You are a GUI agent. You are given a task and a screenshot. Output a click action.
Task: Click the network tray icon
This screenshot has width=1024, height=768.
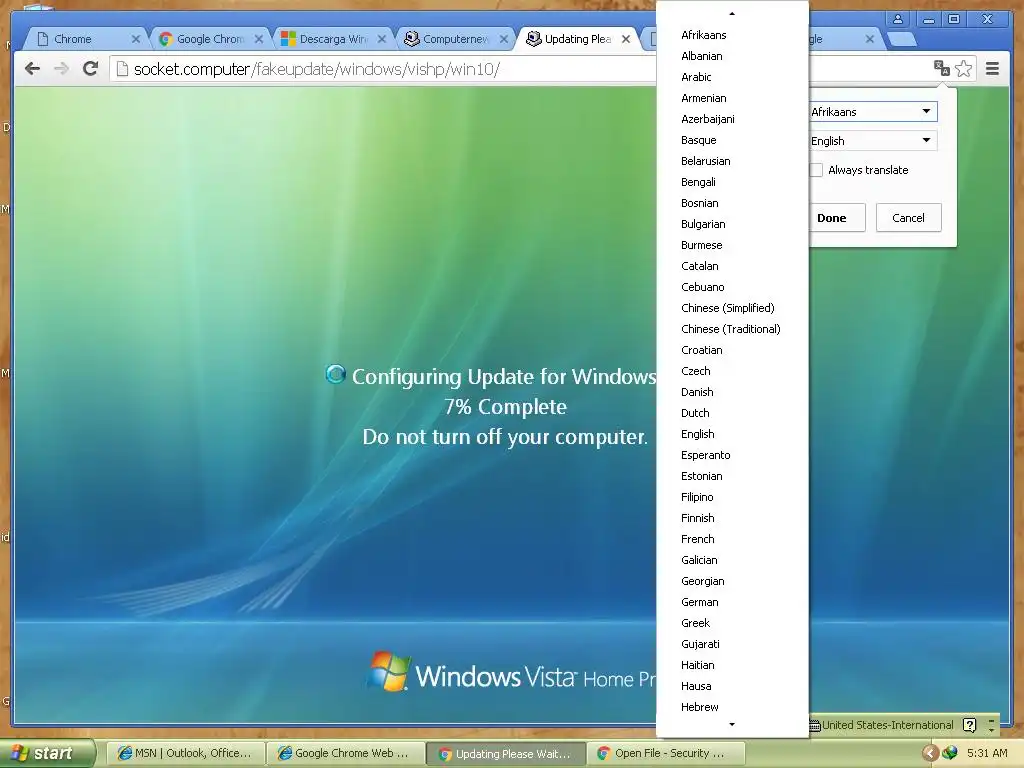click(x=950, y=754)
